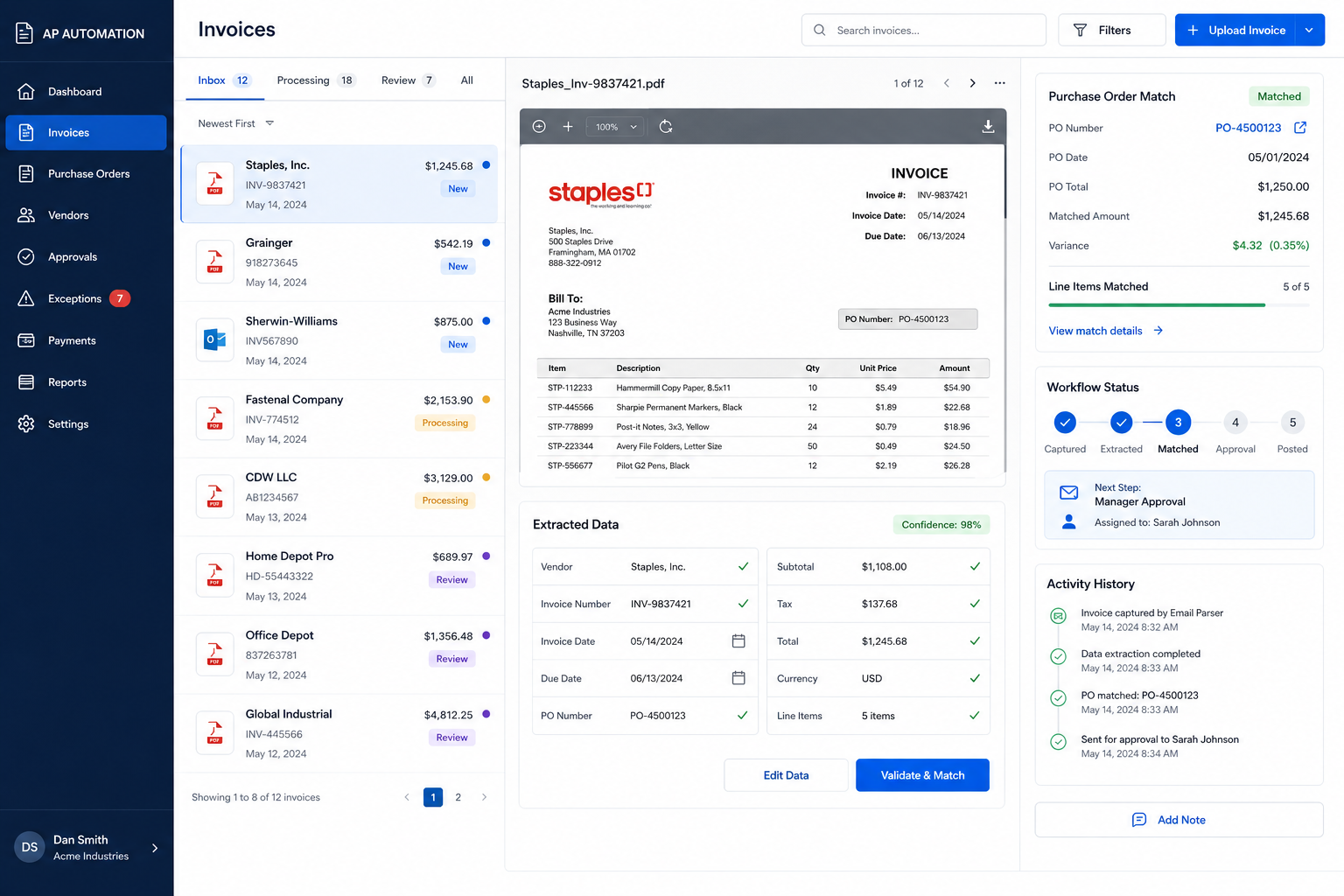1344x896 pixels.
Task: Open PO-4500123 external link icon
Action: tap(1300, 128)
